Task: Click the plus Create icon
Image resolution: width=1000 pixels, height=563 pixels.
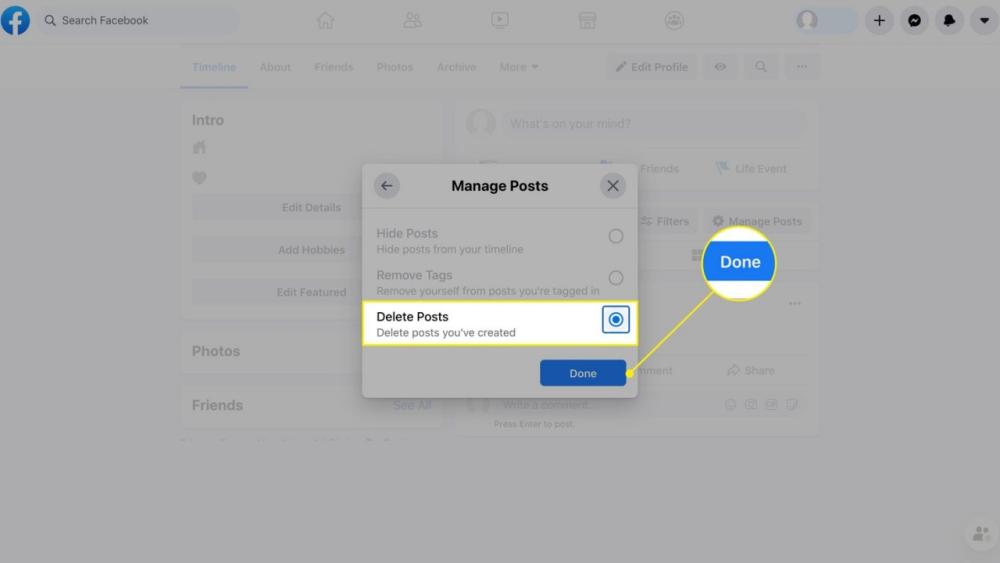Action: 879,20
